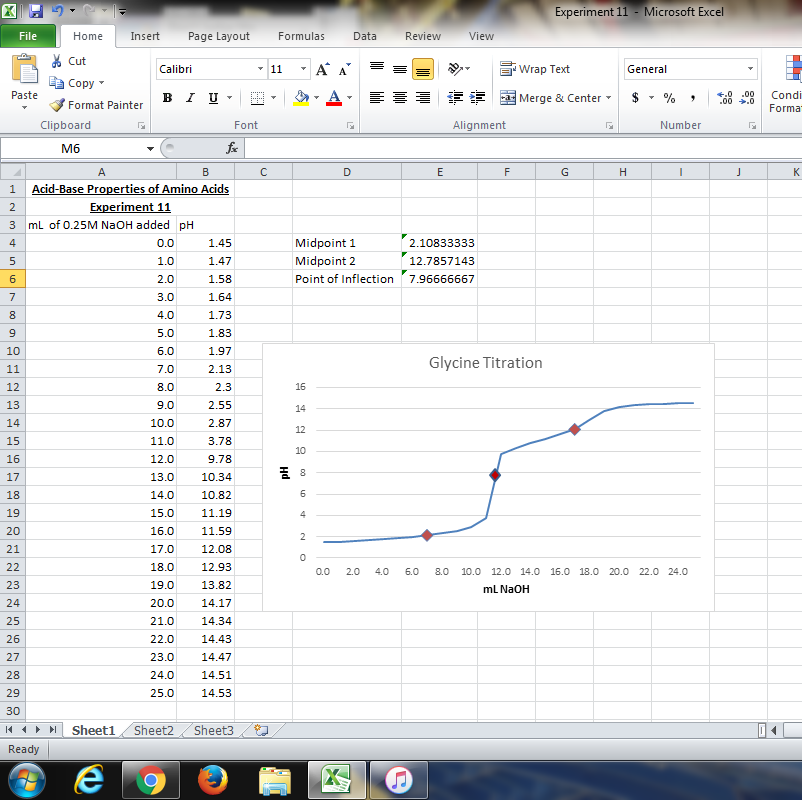
Task: Switch to the Formulas ribbon tab
Action: pos(301,36)
